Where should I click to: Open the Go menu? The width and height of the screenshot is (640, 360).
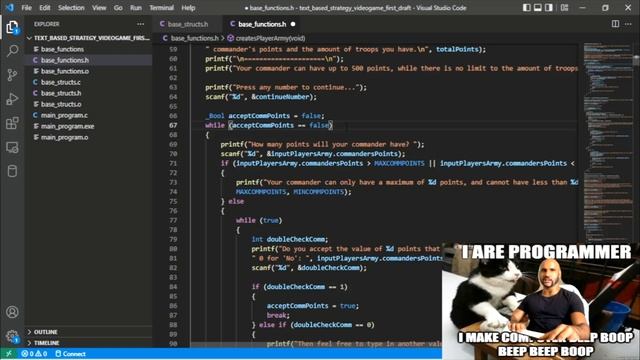point(118,8)
